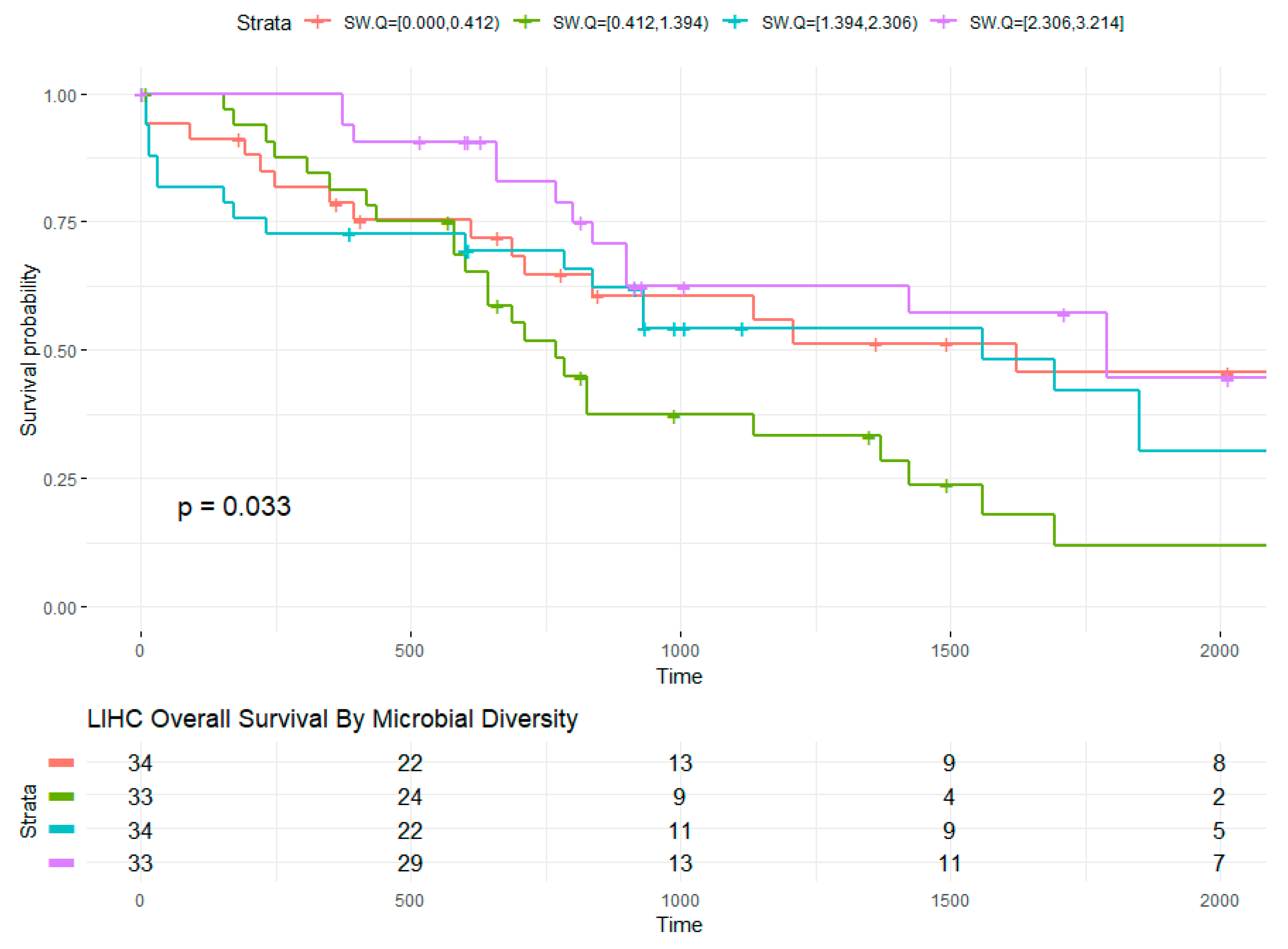Image resolution: width=1288 pixels, height=949 pixels.
Task: Click number 29 in the risk table
Action: (410, 863)
